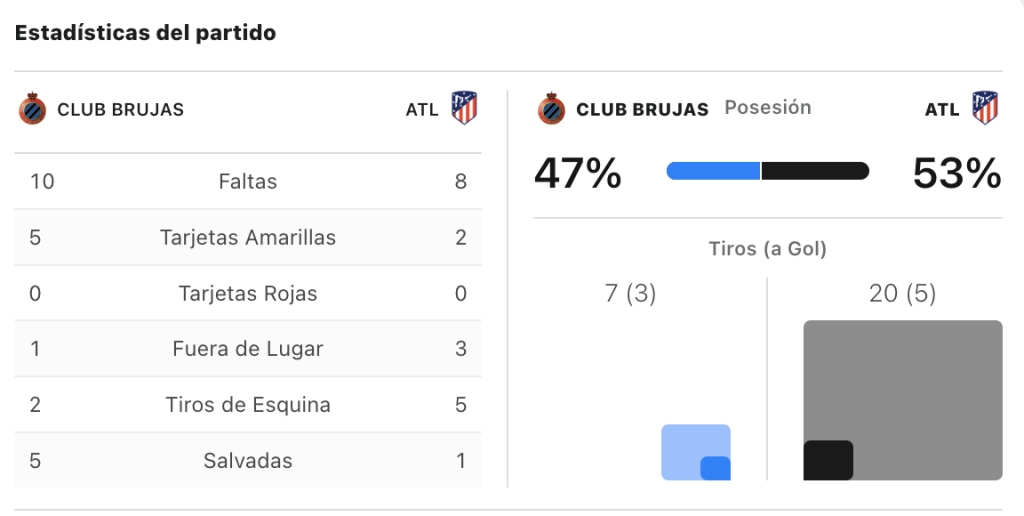Click the 53% possession value
This screenshot has height=516, width=1024.
coord(957,173)
